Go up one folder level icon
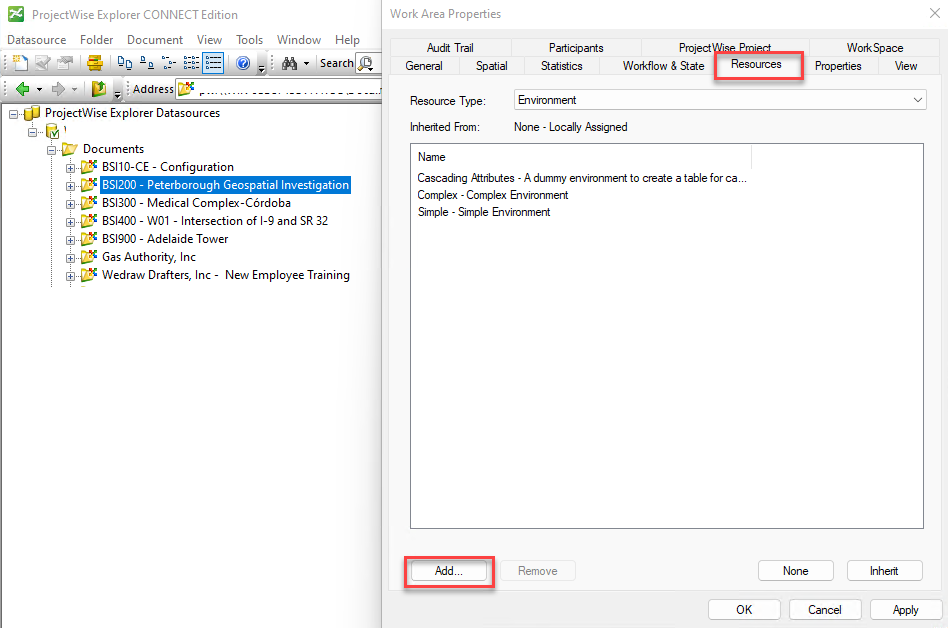Screen dimensions: 948x628 coord(99,89)
